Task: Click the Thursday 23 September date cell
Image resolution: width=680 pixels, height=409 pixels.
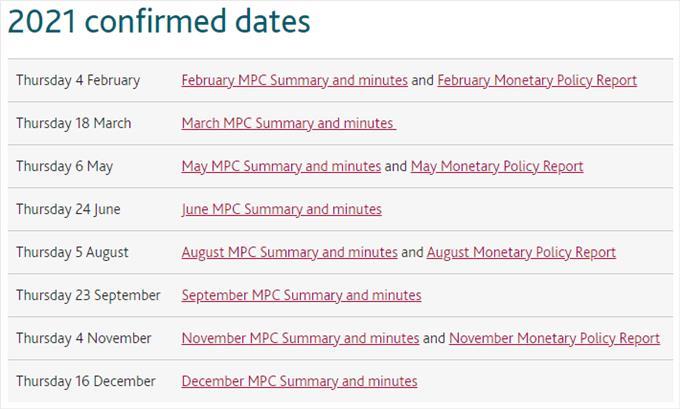Action: click(88, 295)
